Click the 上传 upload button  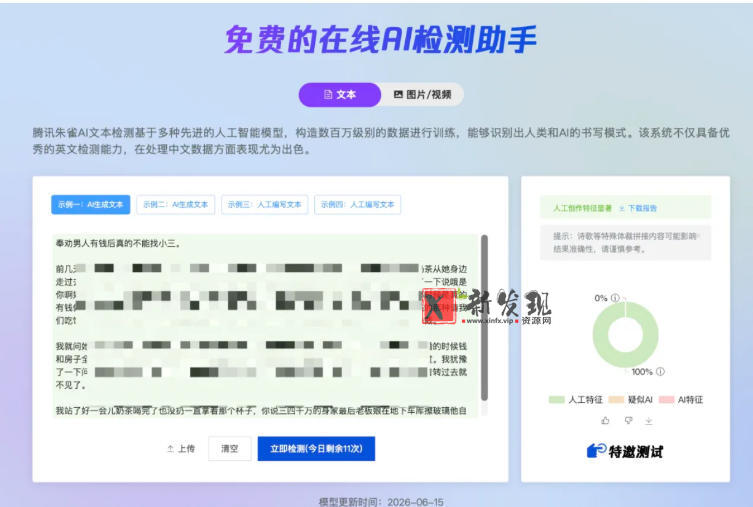pyautogui.click(x=181, y=448)
